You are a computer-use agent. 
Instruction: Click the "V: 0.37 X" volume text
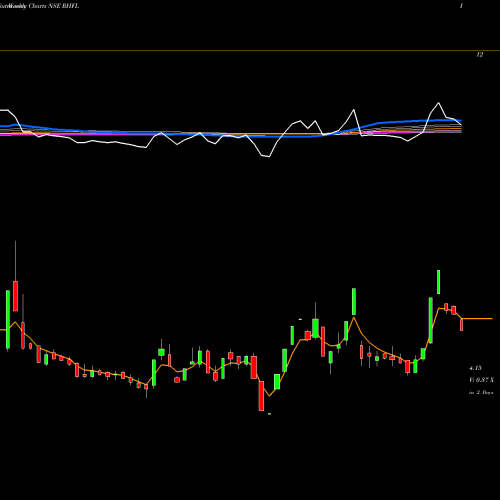tap(481, 380)
